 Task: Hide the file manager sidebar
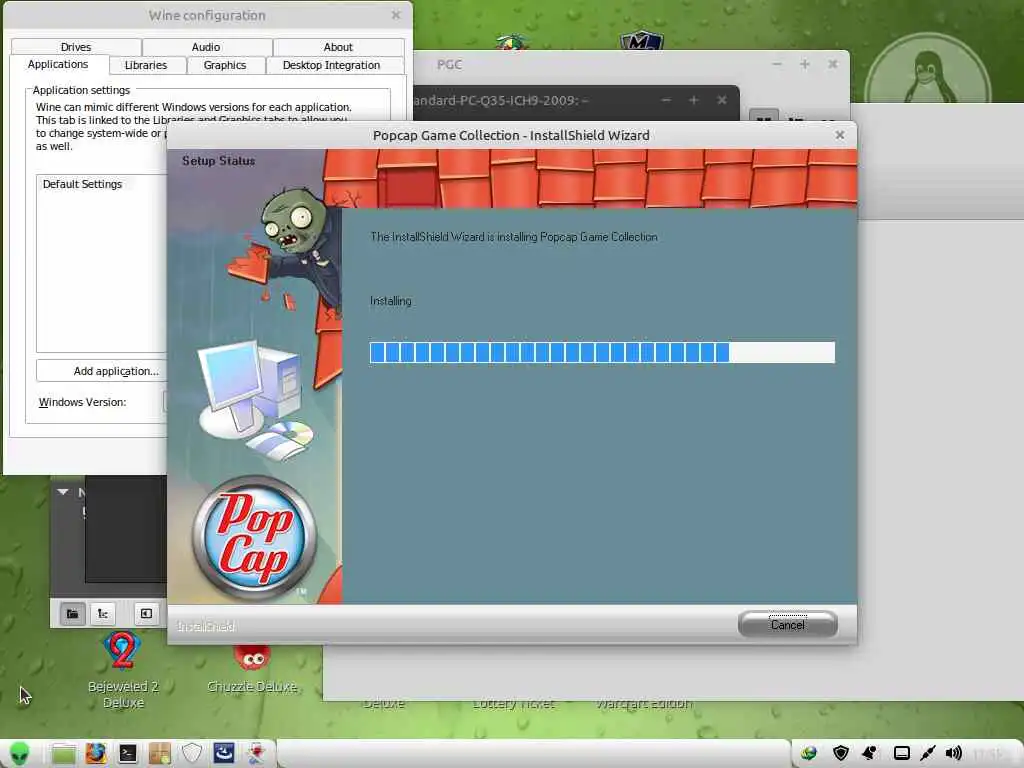[x=146, y=613]
